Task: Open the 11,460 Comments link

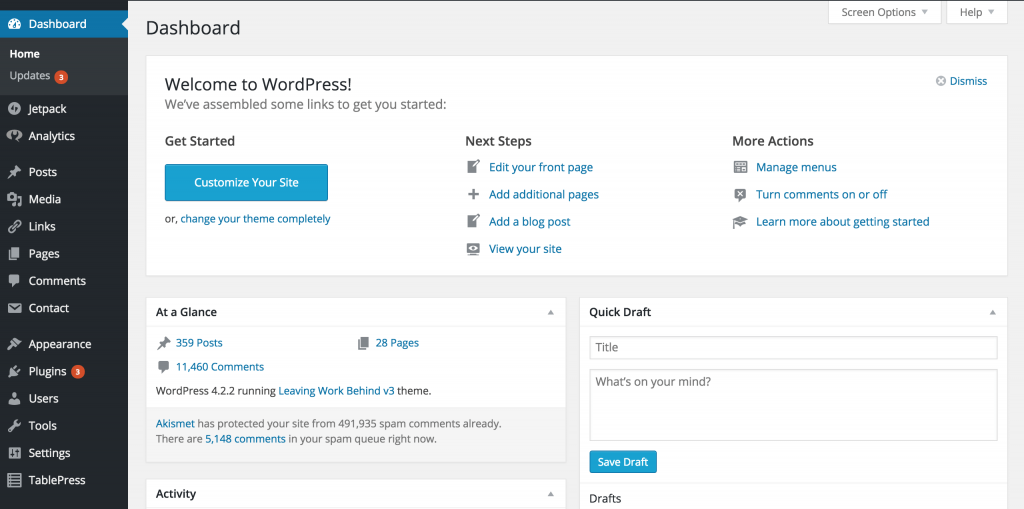Action: tap(220, 367)
